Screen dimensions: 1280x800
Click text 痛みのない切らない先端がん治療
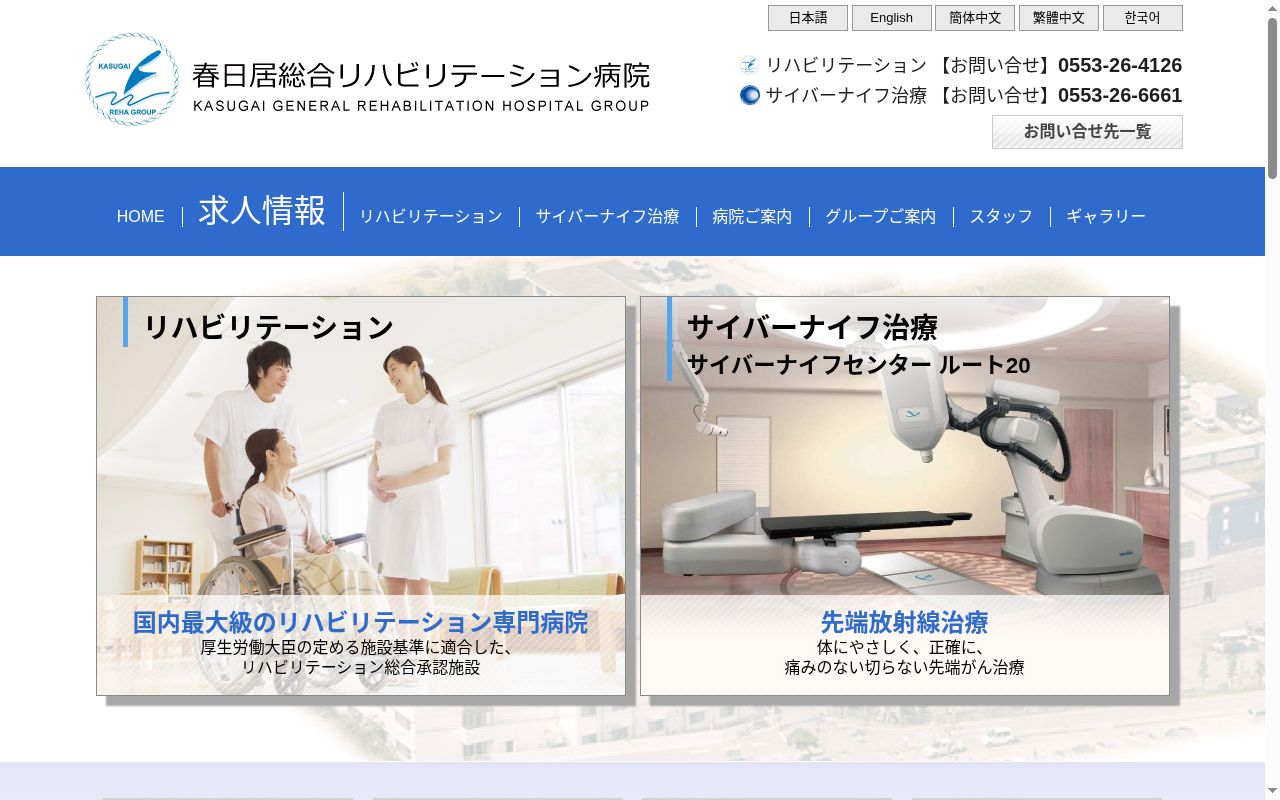point(905,667)
